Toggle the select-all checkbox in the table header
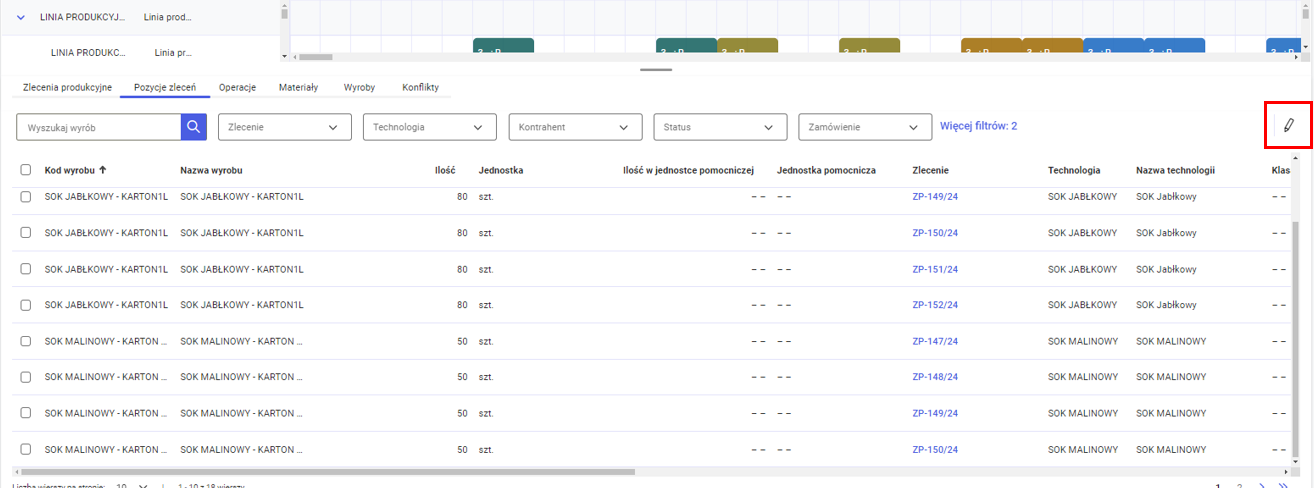This screenshot has height=488, width=1314. point(26,170)
